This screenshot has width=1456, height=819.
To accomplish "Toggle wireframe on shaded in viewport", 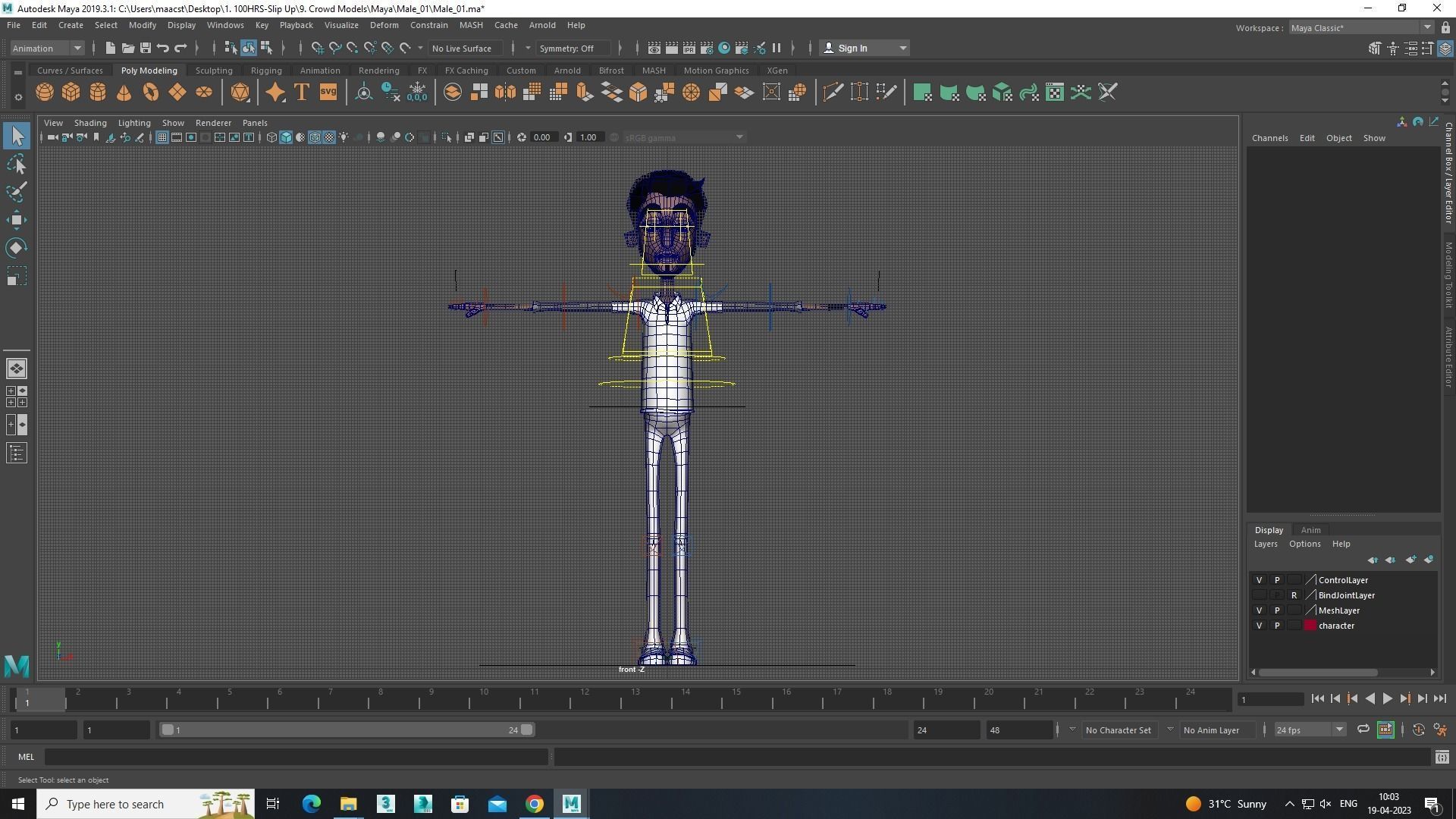I will [x=315, y=137].
